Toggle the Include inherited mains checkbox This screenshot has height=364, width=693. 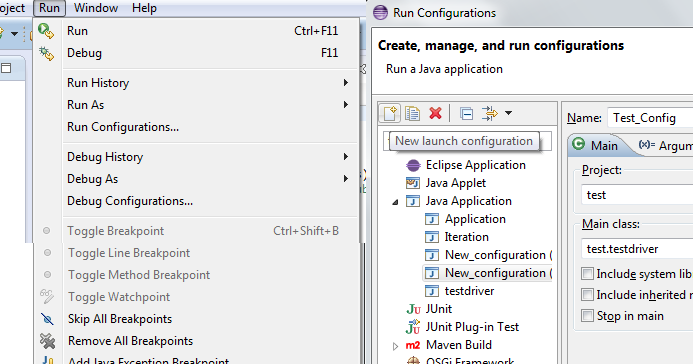[x=587, y=295]
